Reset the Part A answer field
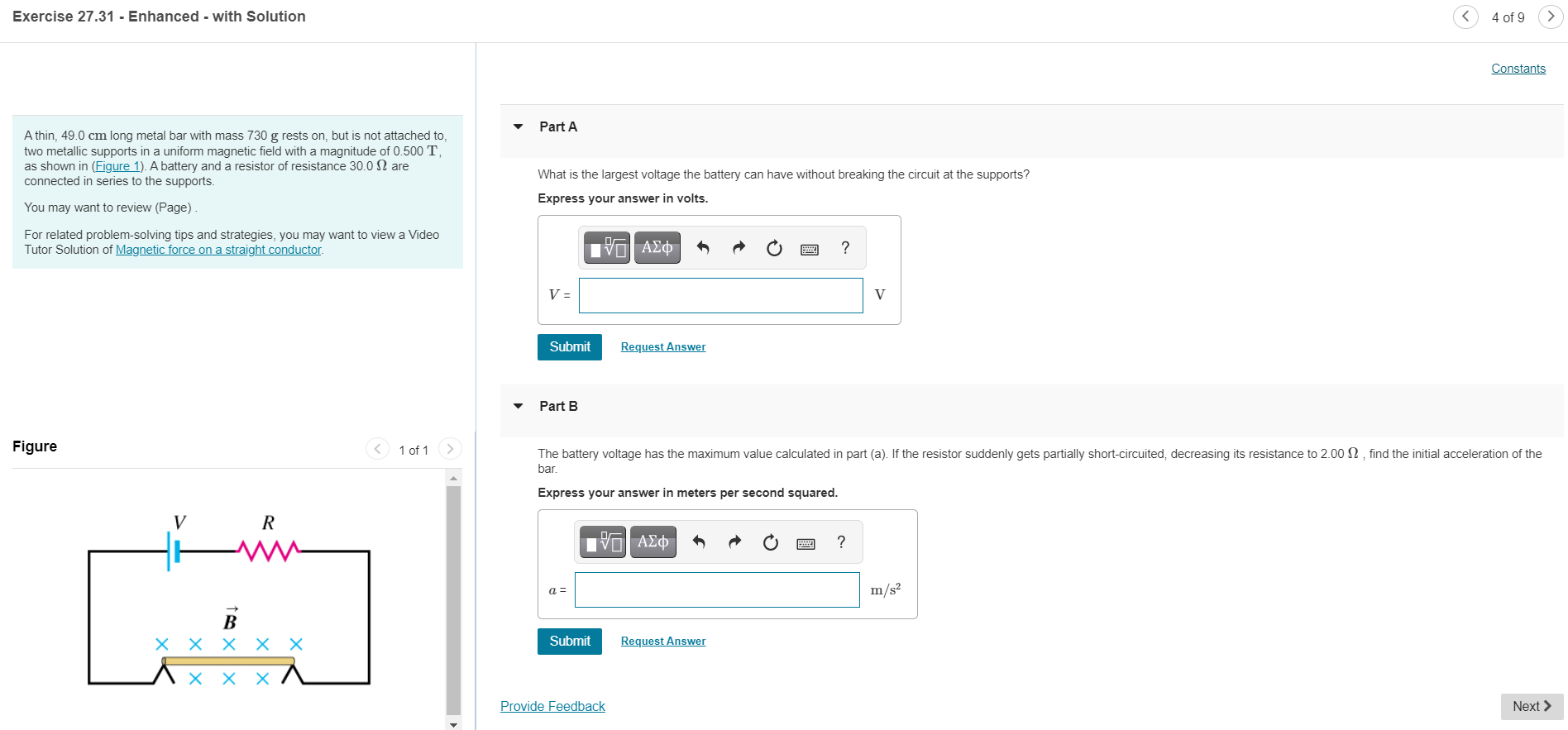 (774, 248)
